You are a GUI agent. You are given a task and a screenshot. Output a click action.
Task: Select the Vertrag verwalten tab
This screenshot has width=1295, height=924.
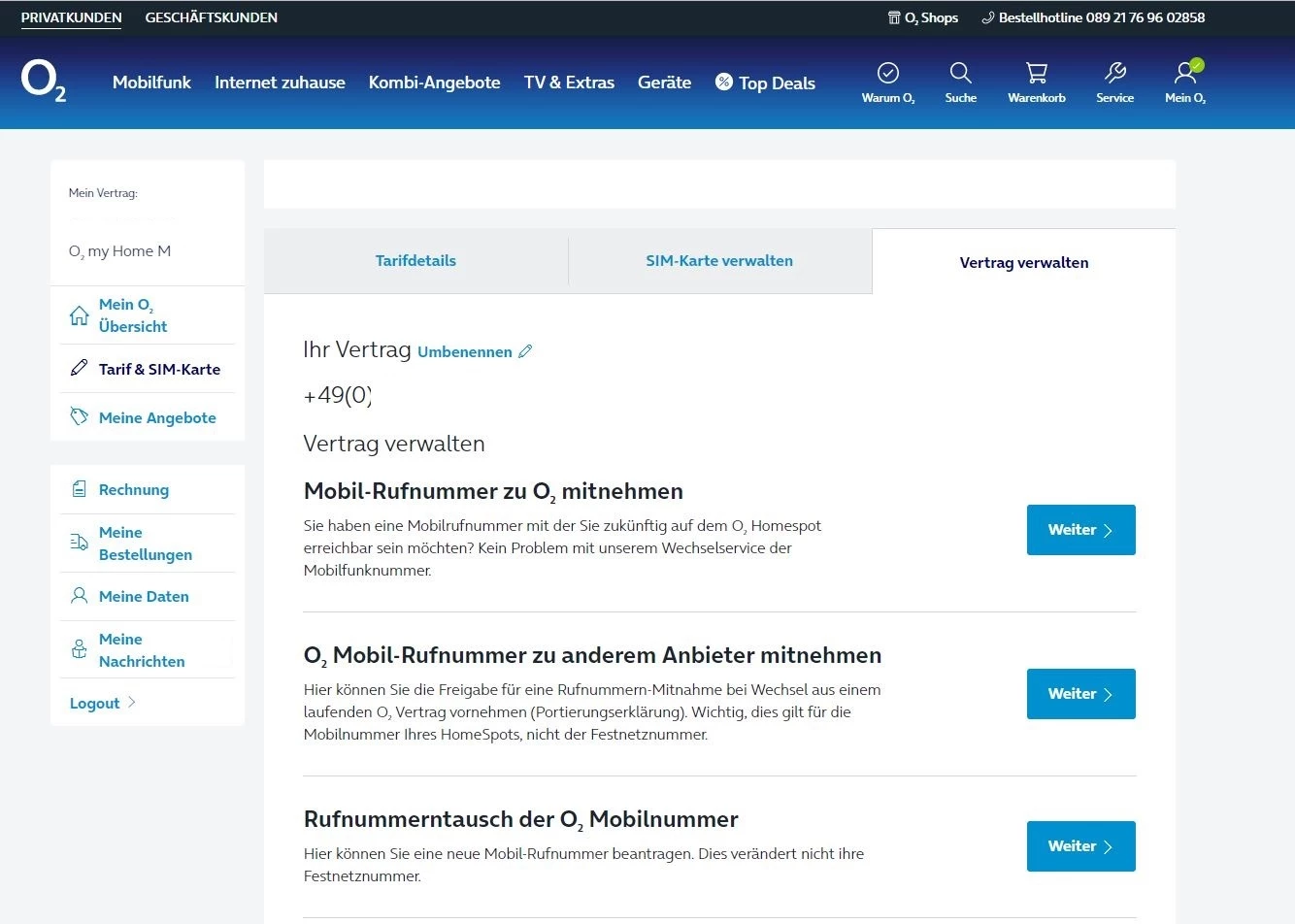[x=1023, y=262]
